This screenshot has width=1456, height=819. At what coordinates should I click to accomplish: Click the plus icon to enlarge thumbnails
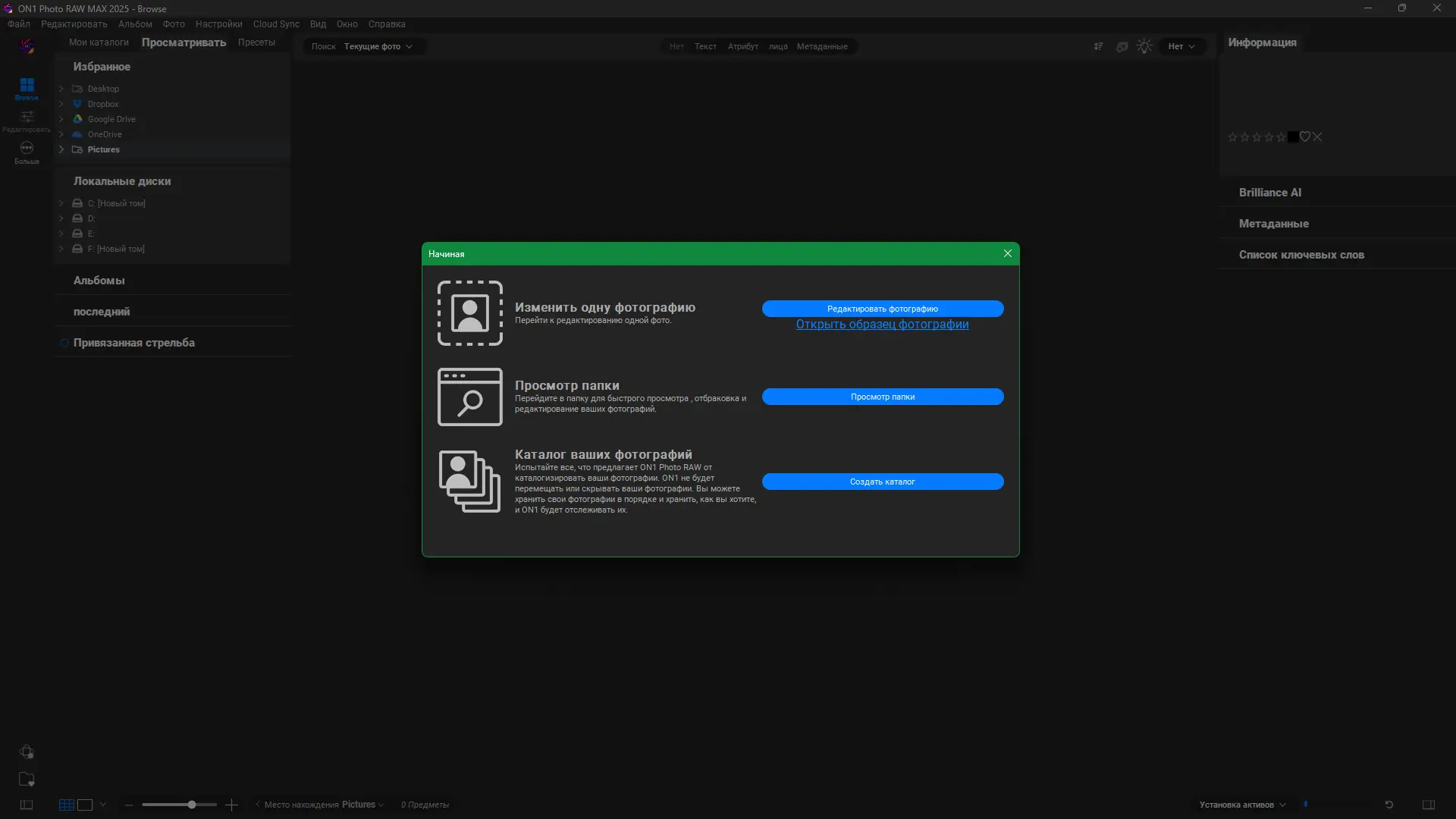point(232,805)
